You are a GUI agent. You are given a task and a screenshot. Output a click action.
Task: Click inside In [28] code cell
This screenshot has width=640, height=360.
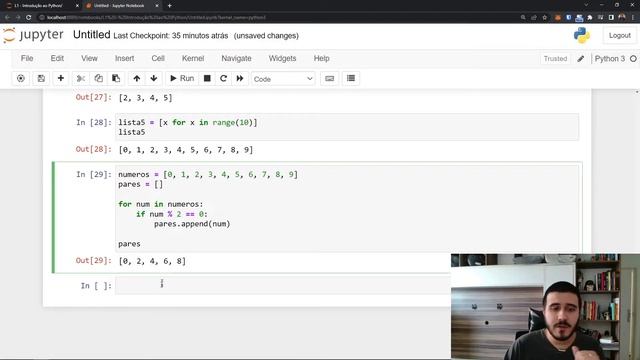click(347, 127)
